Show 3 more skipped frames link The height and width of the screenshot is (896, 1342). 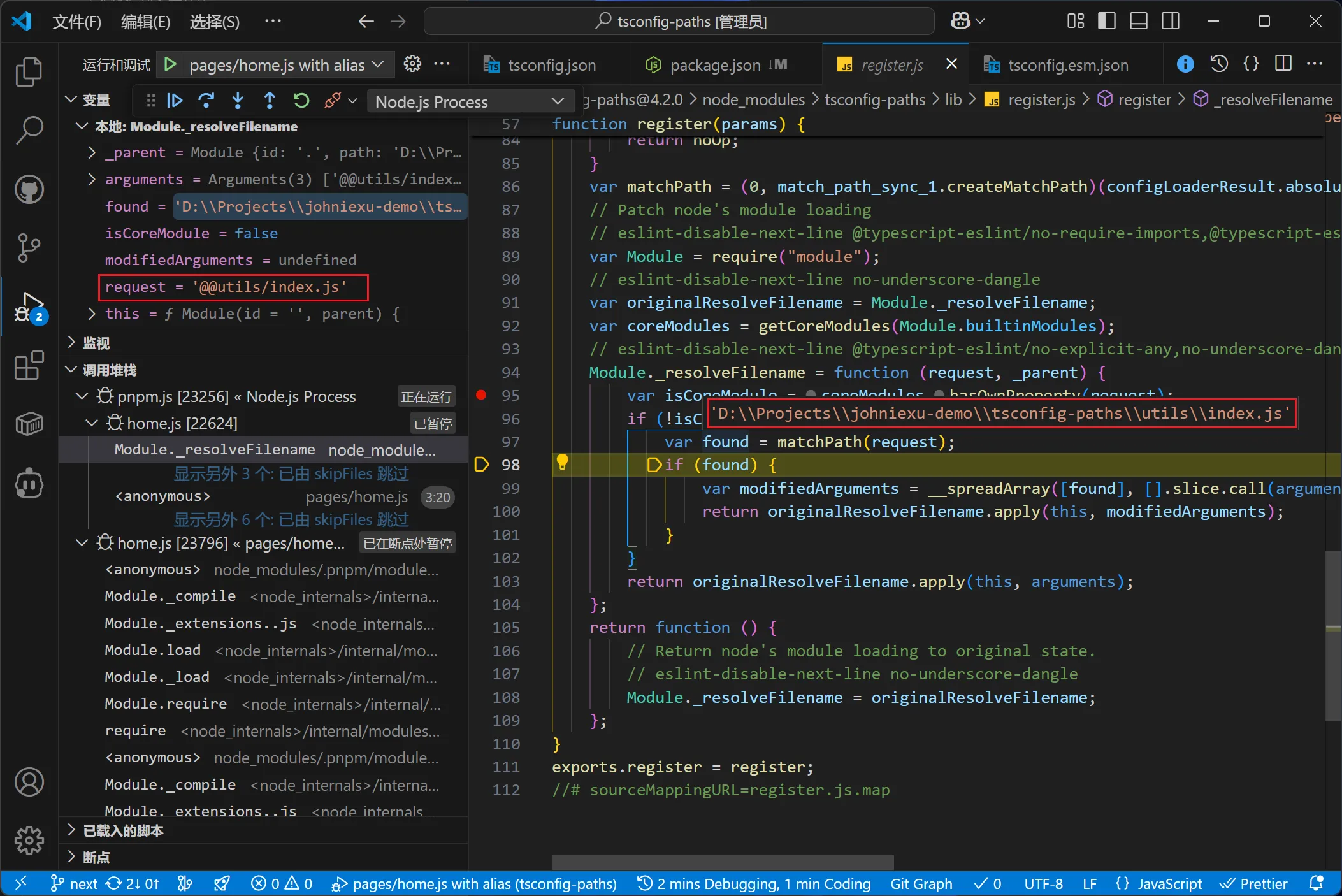[x=291, y=473]
